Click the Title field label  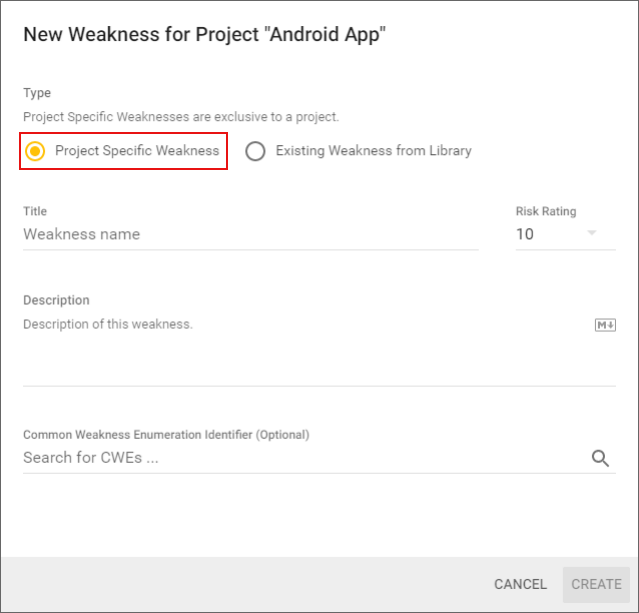tap(35, 211)
